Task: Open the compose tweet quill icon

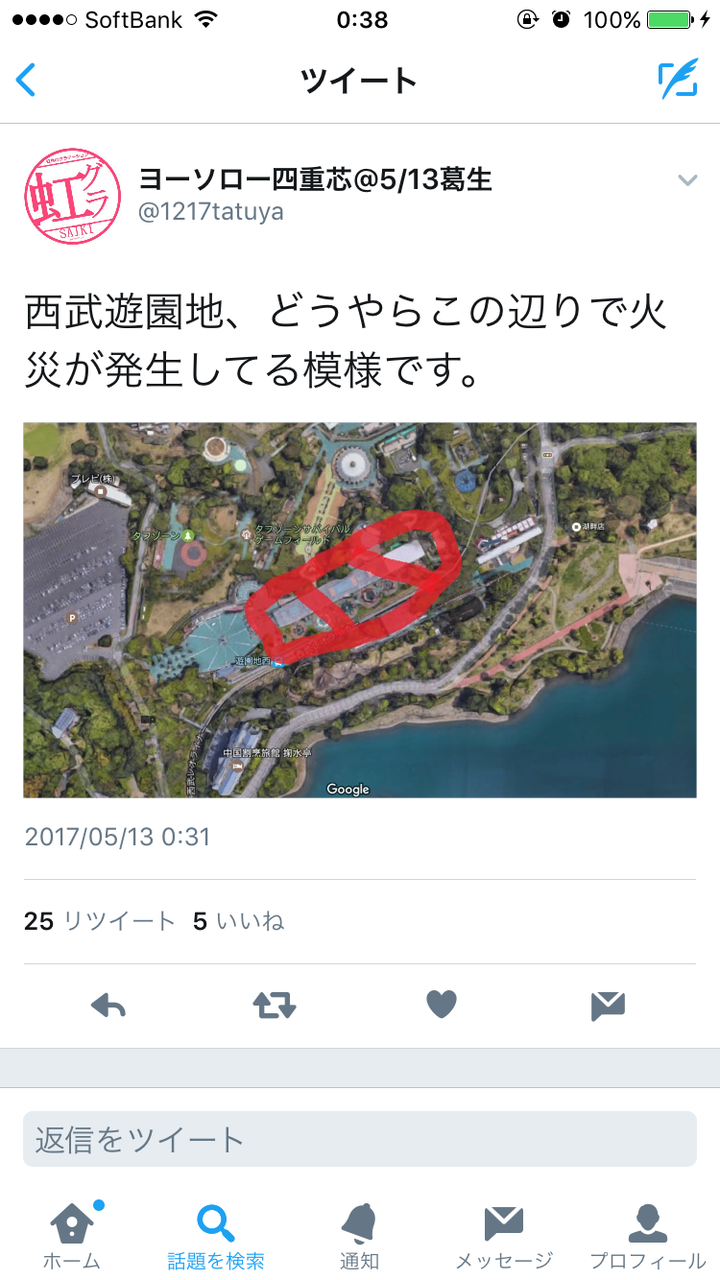Action: tap(677, 80)
